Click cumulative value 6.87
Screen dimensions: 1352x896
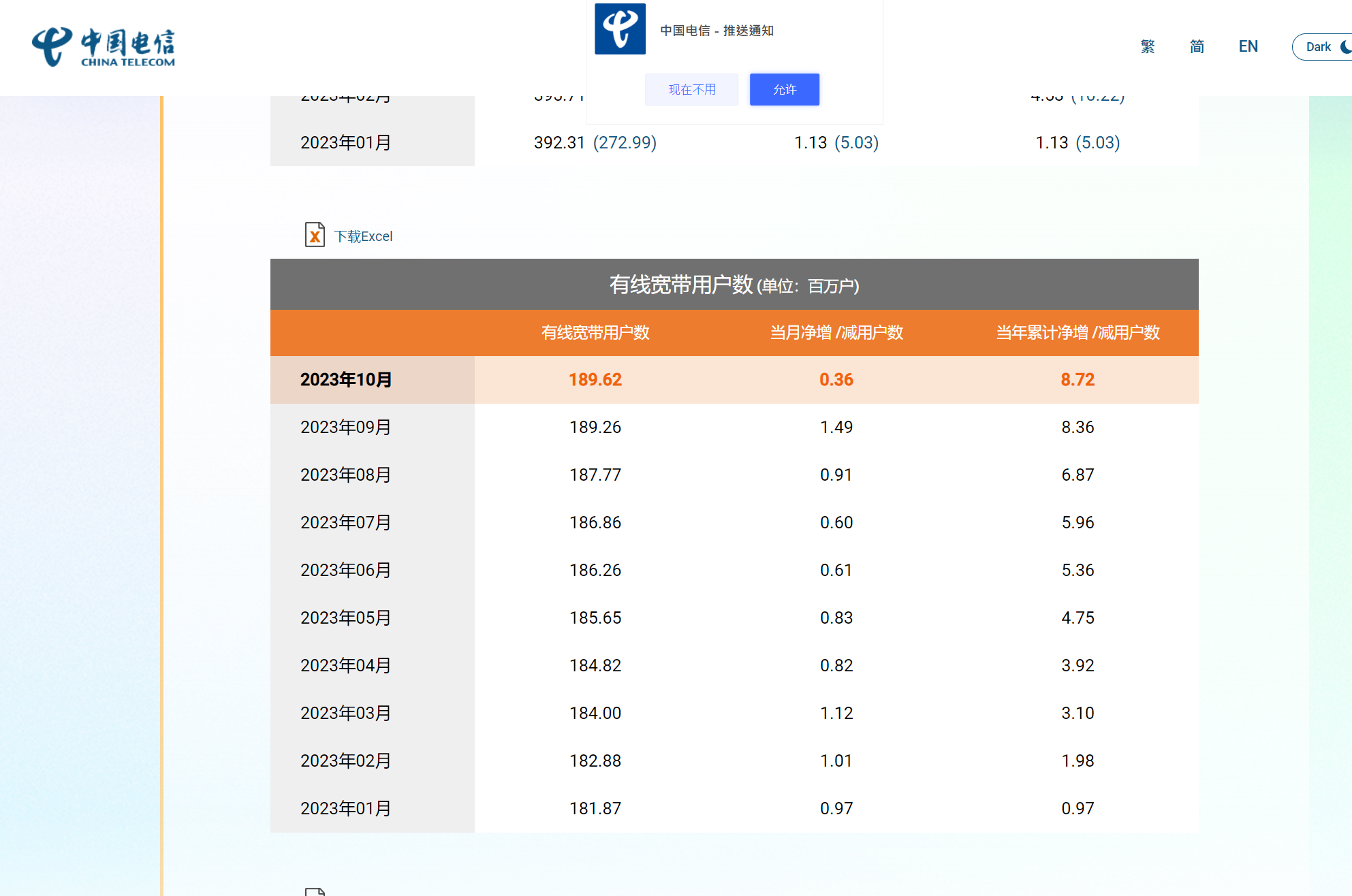[x=1078, y=475]
